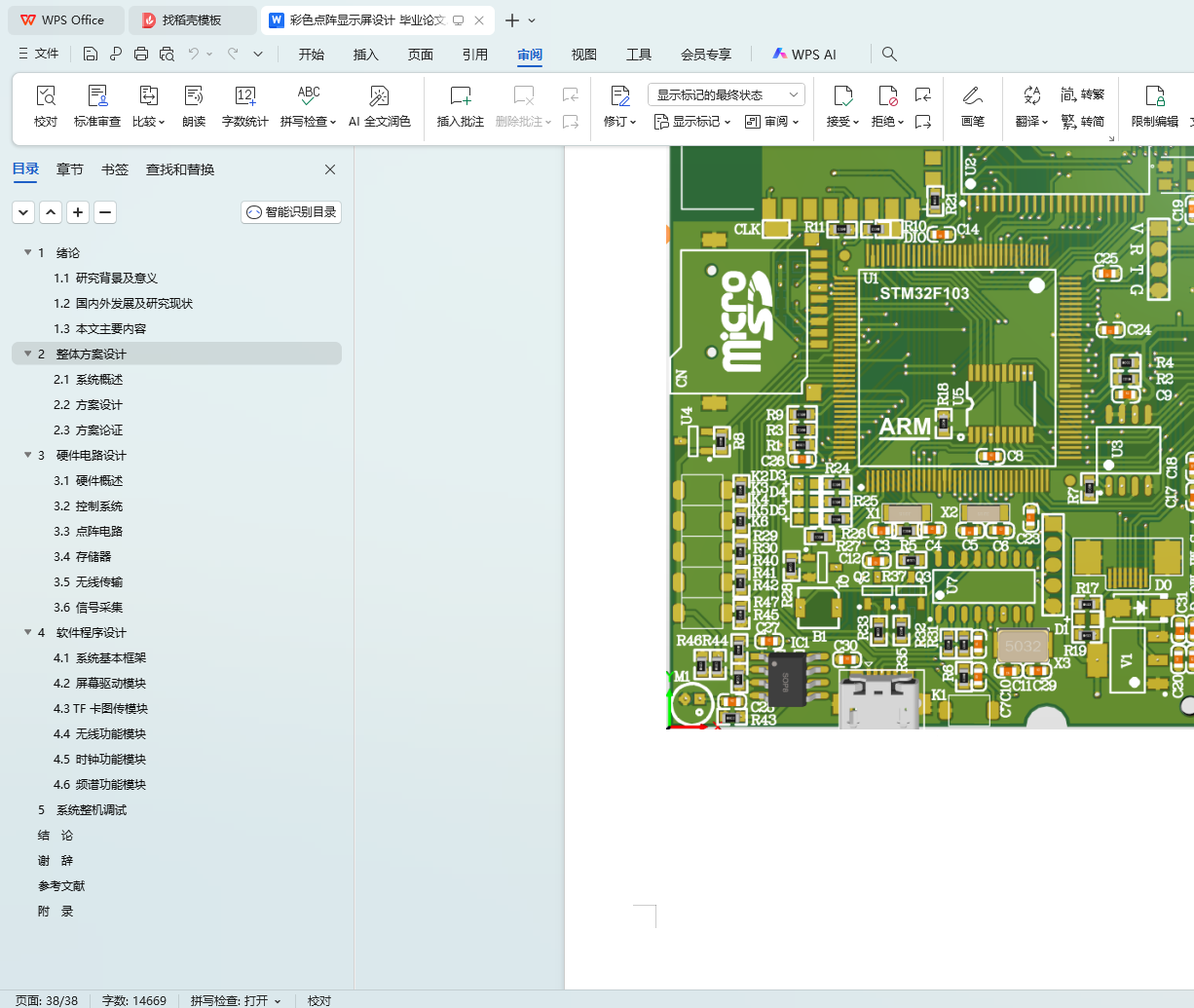Click the plus heading button in outline

point(78,211)
